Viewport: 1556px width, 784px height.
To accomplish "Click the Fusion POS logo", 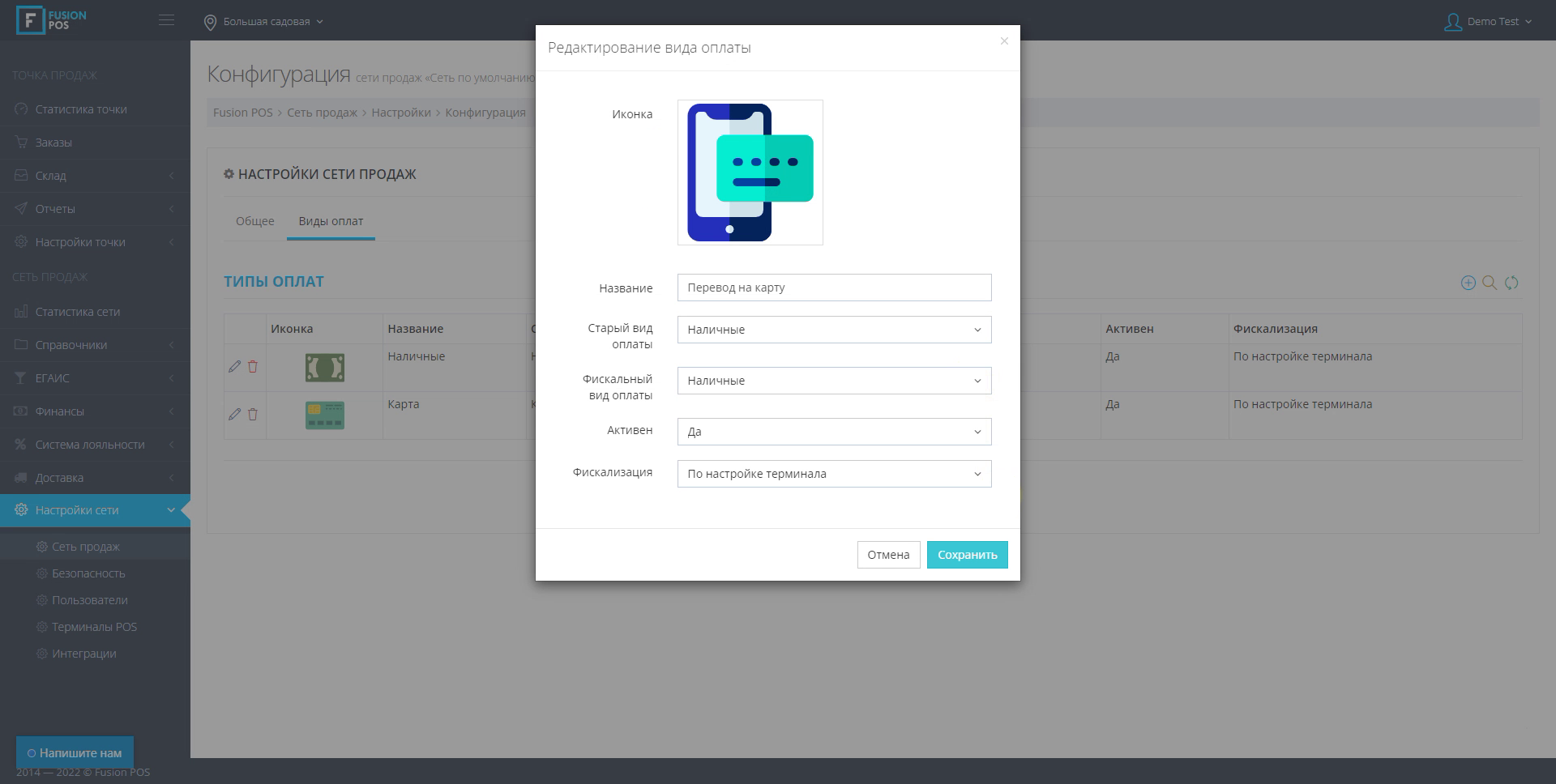I will pyautogui.click(x=52, y=20).
